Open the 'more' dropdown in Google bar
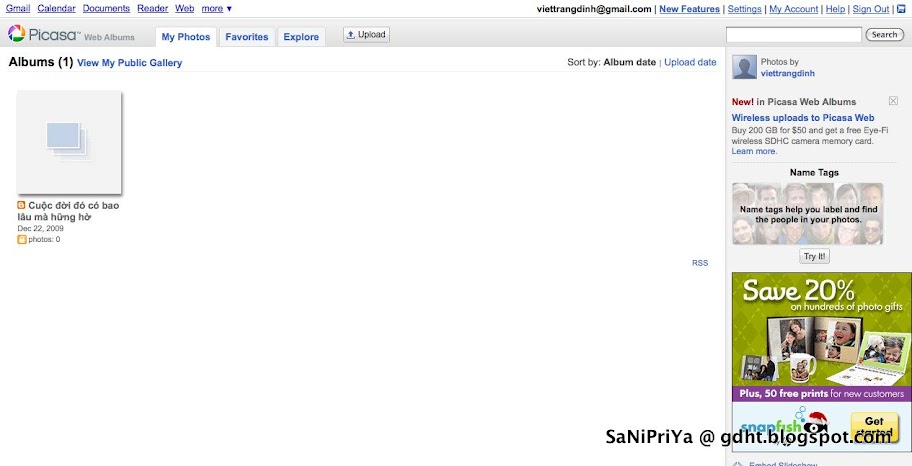 (216, 9)
